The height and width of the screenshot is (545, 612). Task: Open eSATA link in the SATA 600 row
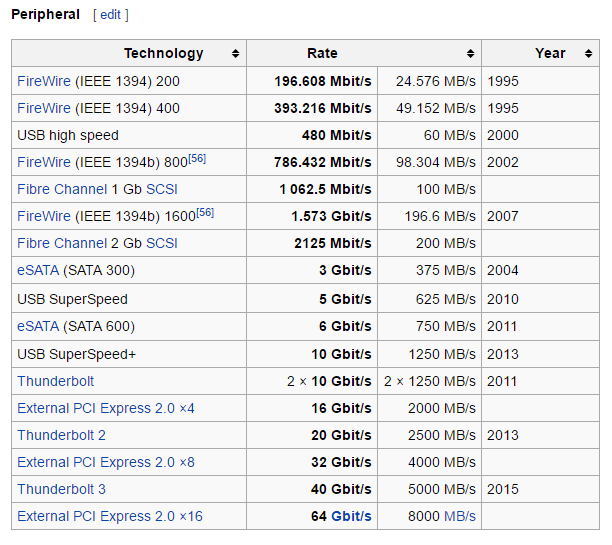point(38,326)
